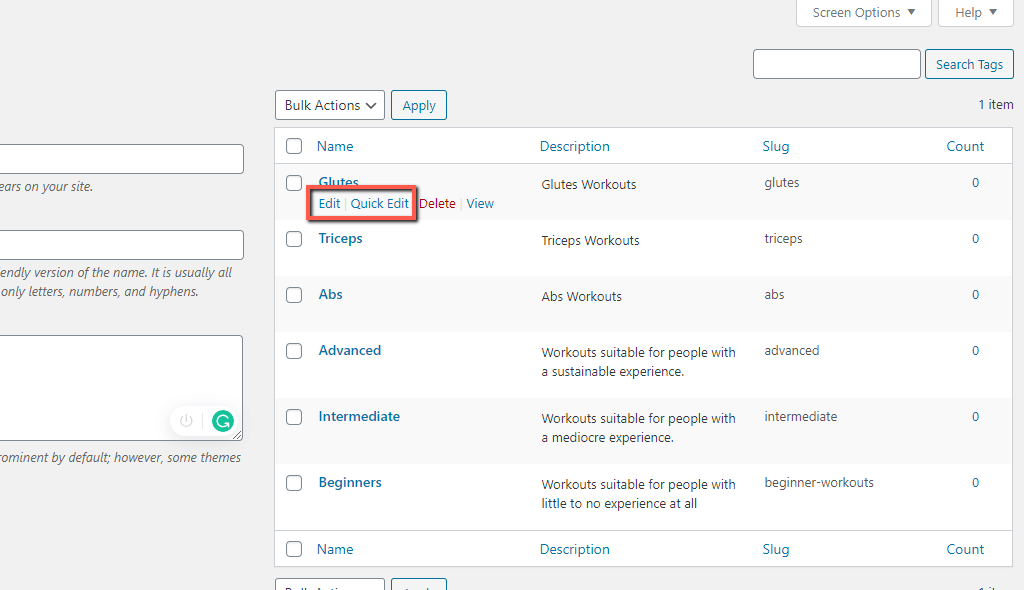Click the 'triceps' slug text
Viewport: 1024px width, 590px height.
783,238
